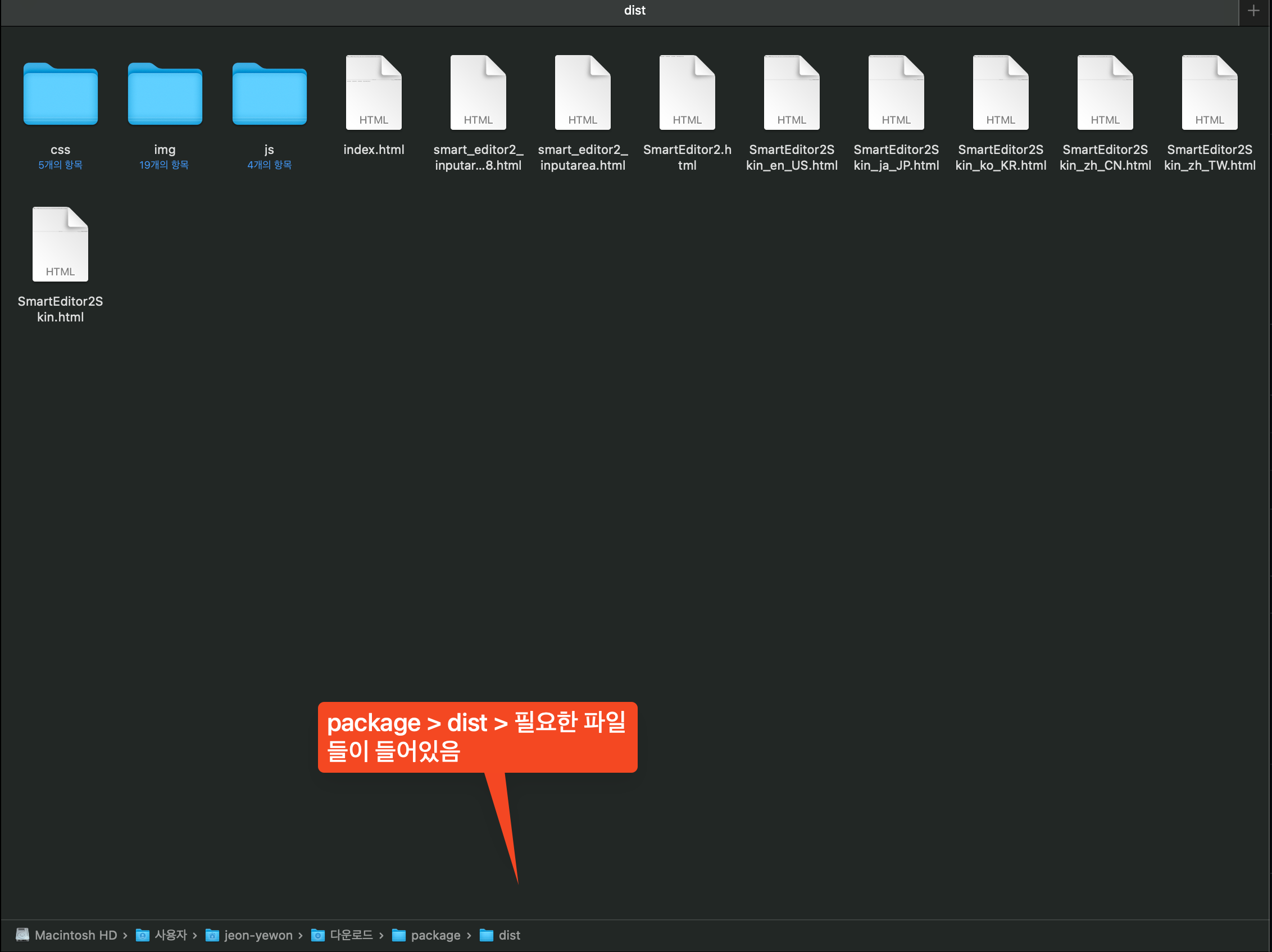
Task: Go to the 다운로드 folder in path bar
Action: [x=351, y=935]
